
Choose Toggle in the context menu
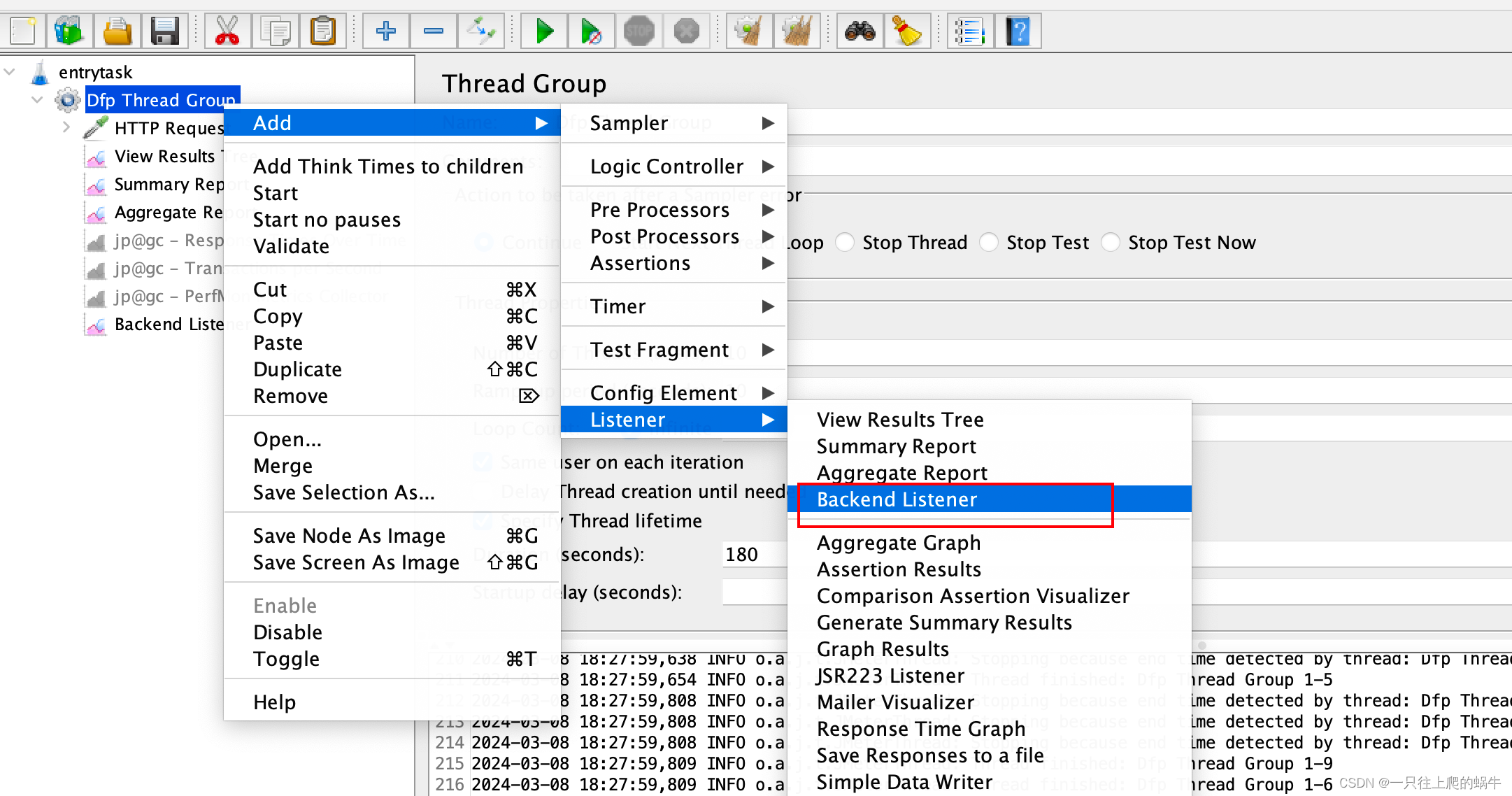tap(392, 659)
